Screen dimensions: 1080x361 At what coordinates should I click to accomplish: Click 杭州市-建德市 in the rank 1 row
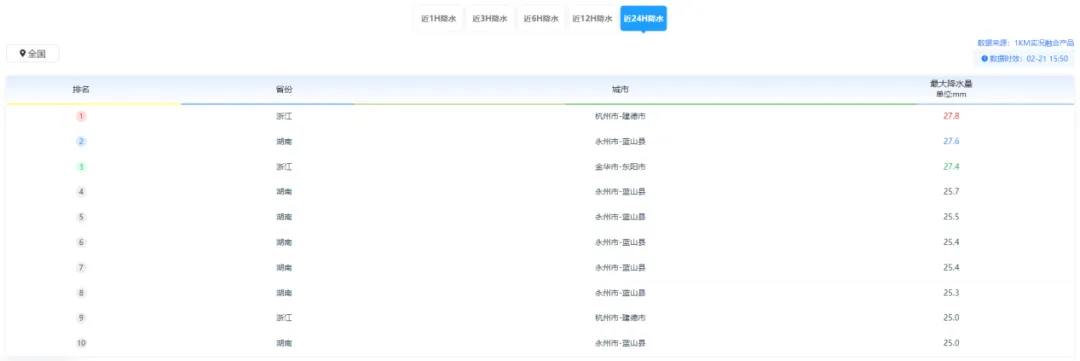point(620,116)
